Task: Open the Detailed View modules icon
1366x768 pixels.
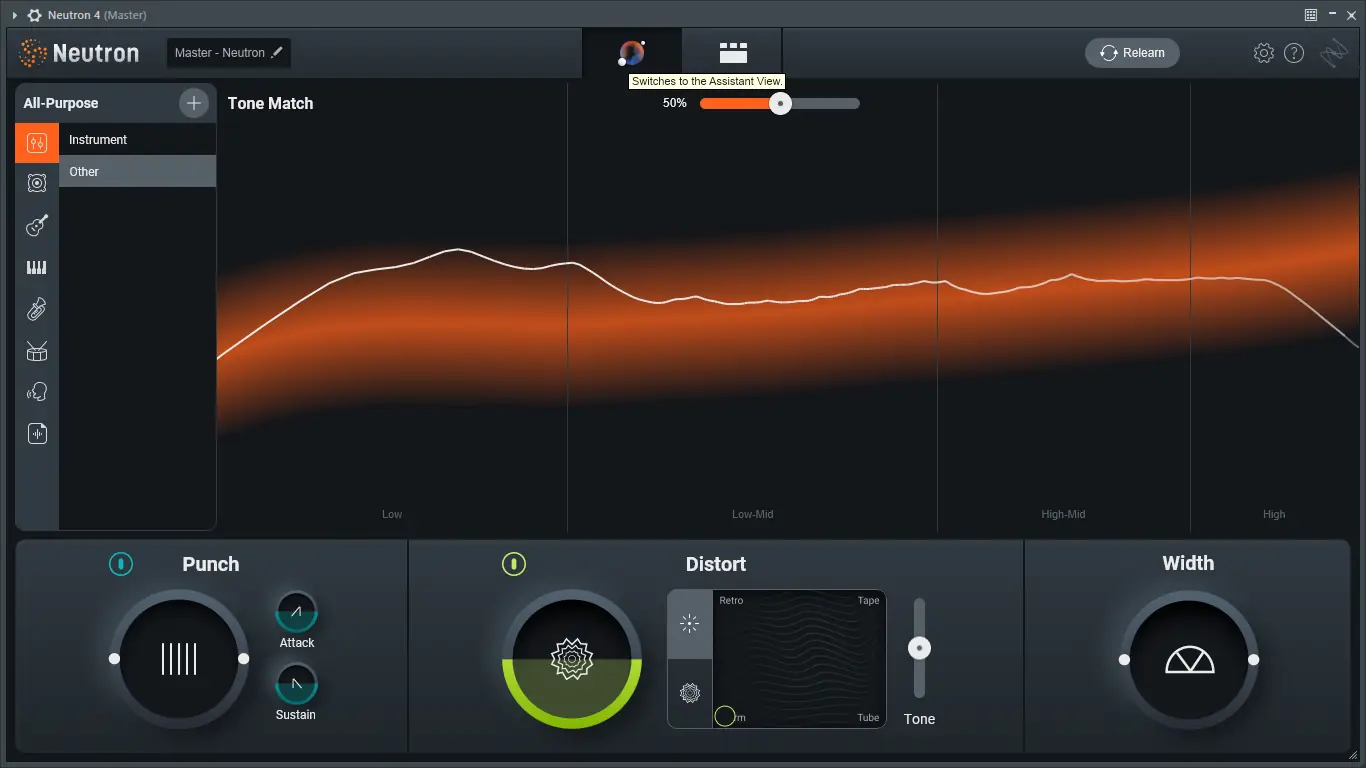Action: pos(733,53)
